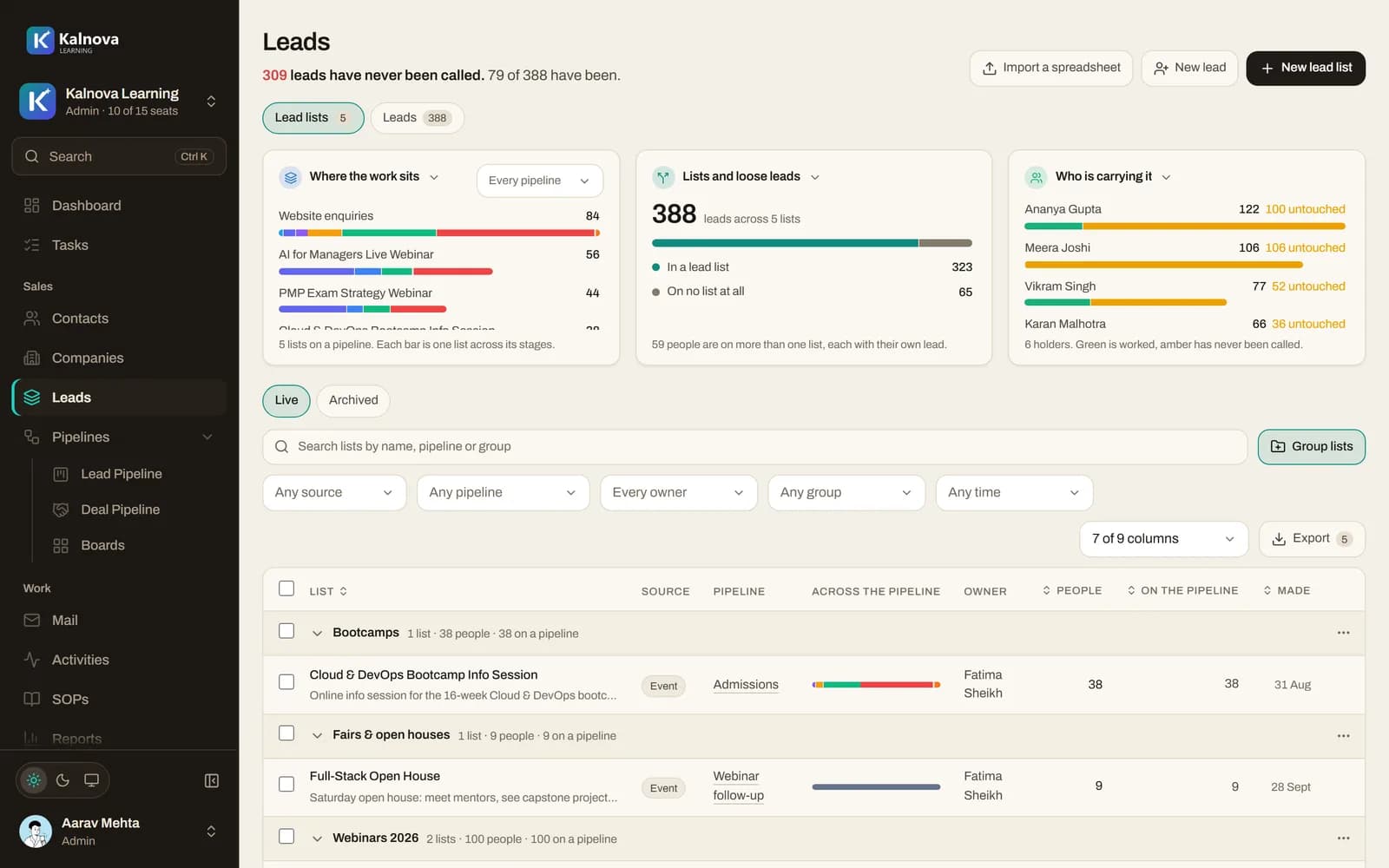
Task: Open the Tasks checklist icon
Action: [32, 245]
